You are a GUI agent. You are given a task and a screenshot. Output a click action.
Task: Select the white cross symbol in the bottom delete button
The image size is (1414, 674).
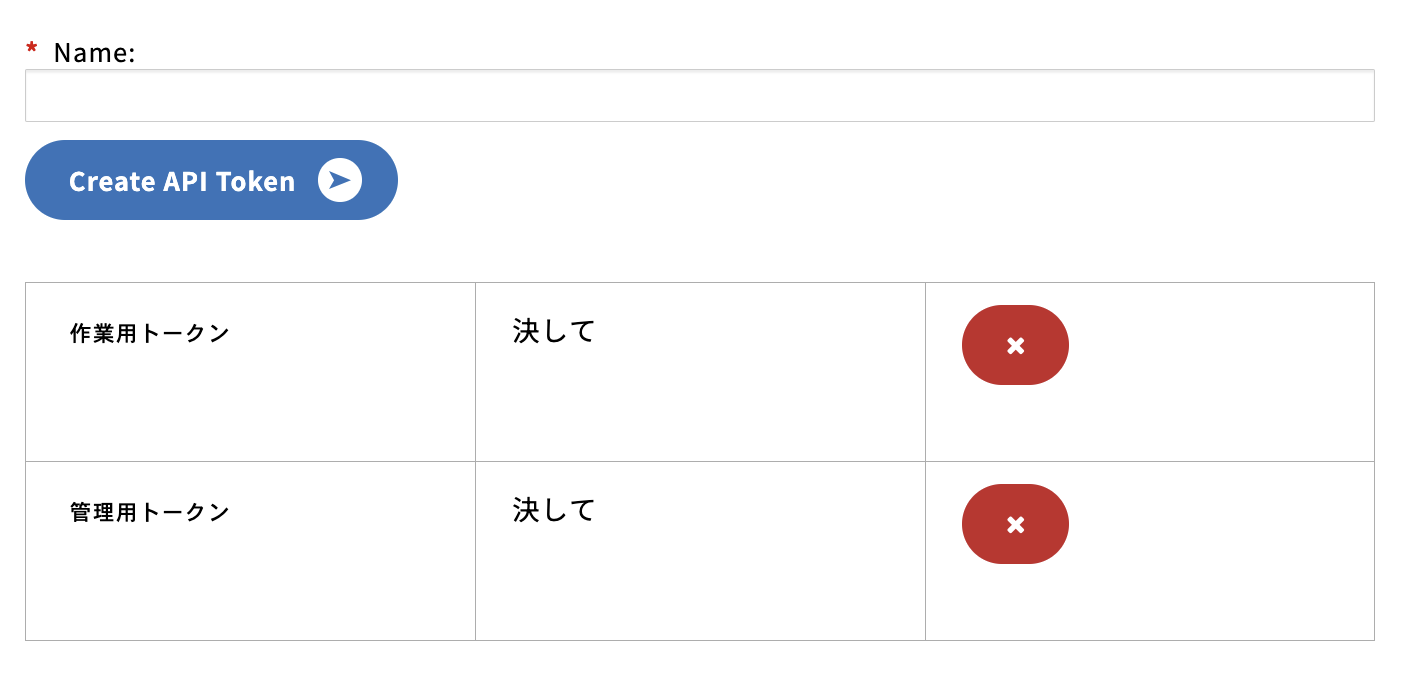pyautogui.click(x=1015, y=523)
